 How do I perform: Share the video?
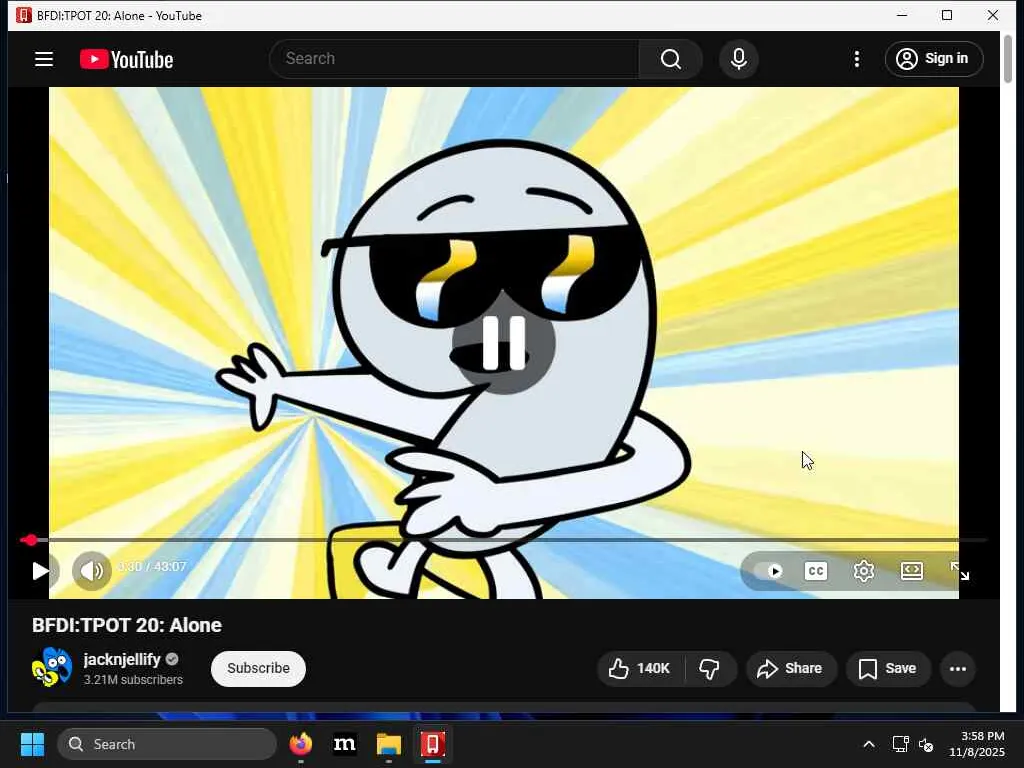[791, 669]
